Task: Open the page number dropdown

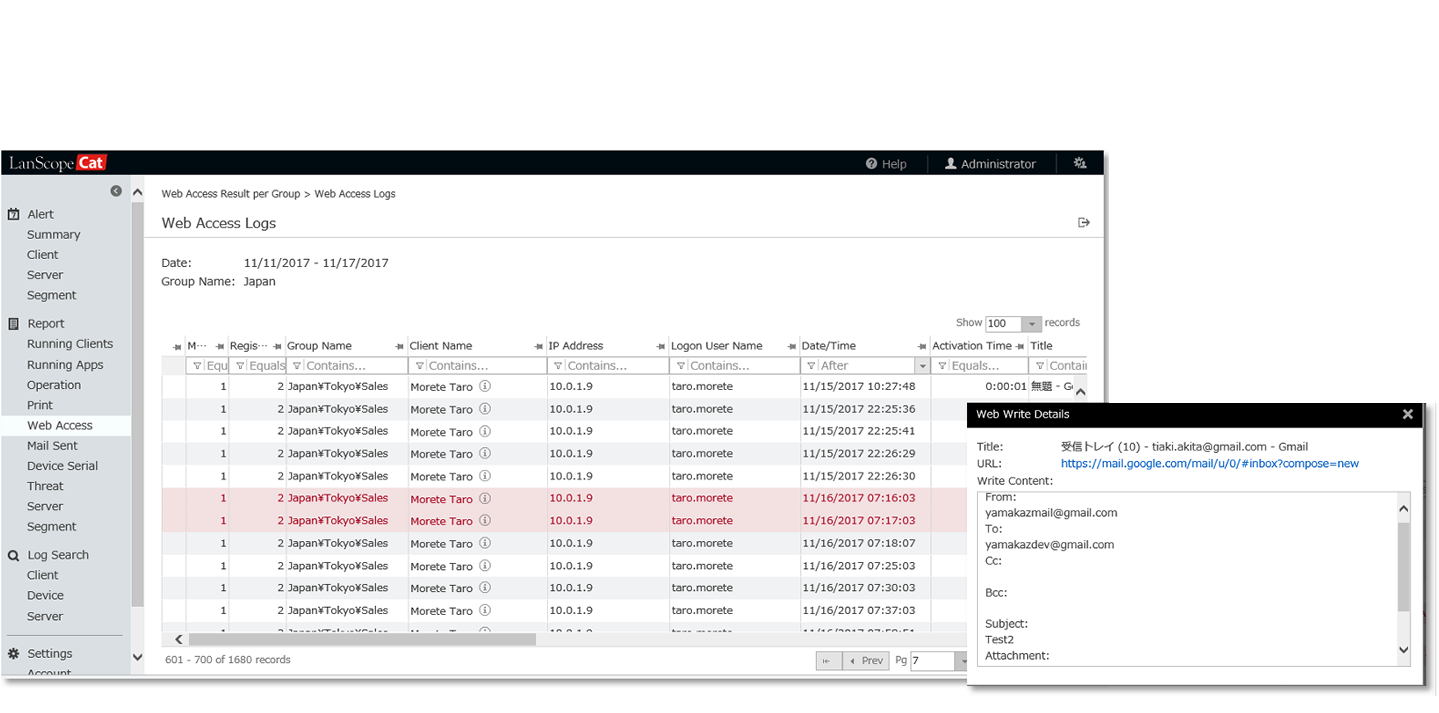Action: click(961, 661)
